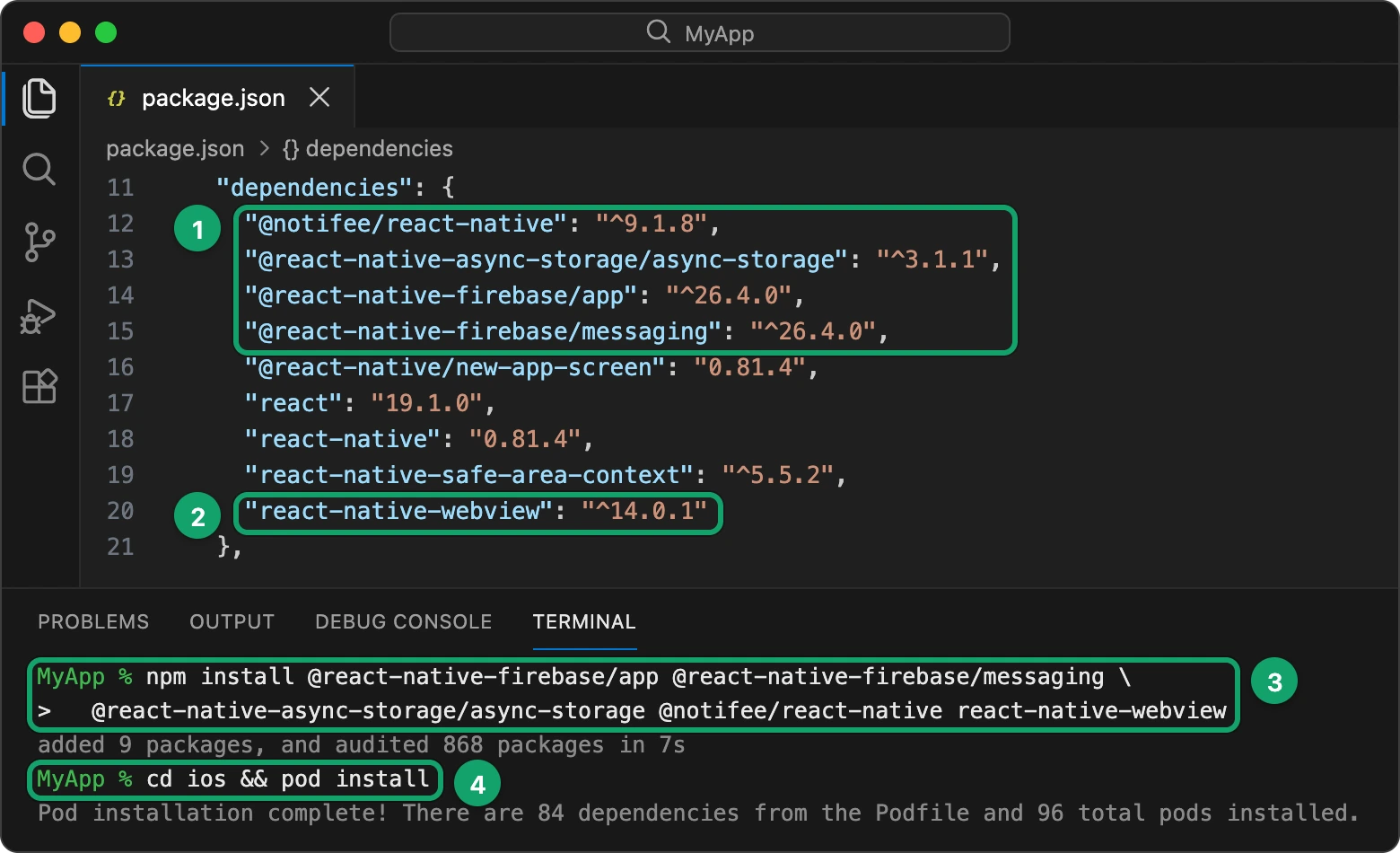The image size is (1400, 853).
Task: Click the "^14.0.1" version value
Action: 644,511
